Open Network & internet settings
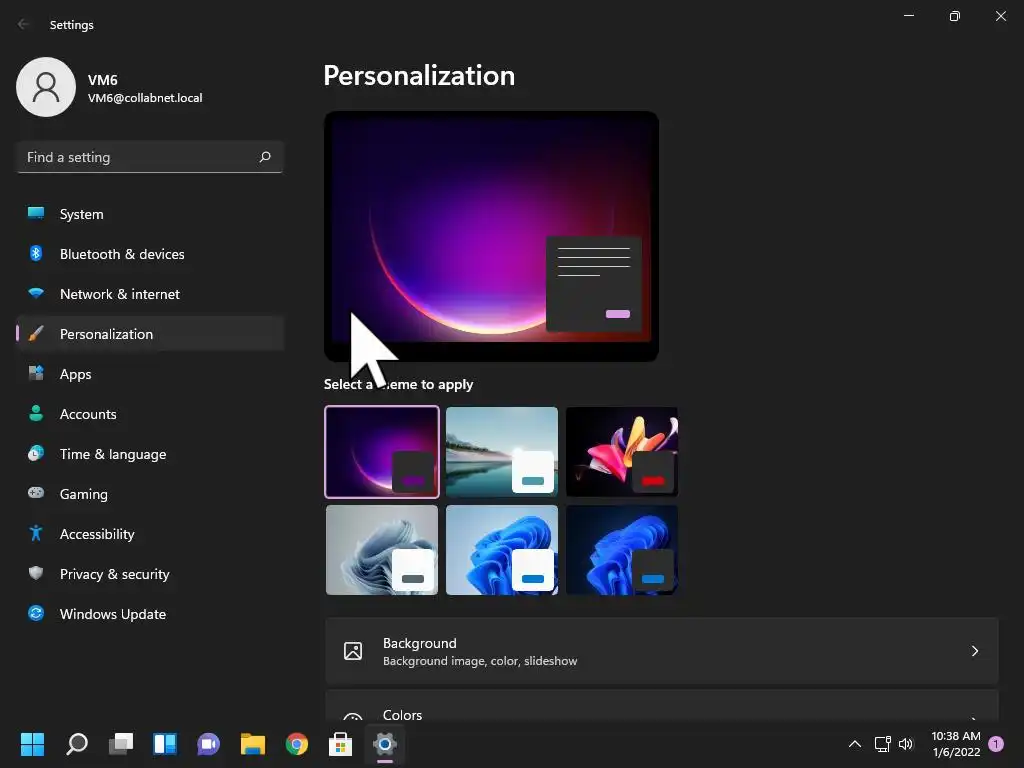The image size is (1024, 768). 150,294
